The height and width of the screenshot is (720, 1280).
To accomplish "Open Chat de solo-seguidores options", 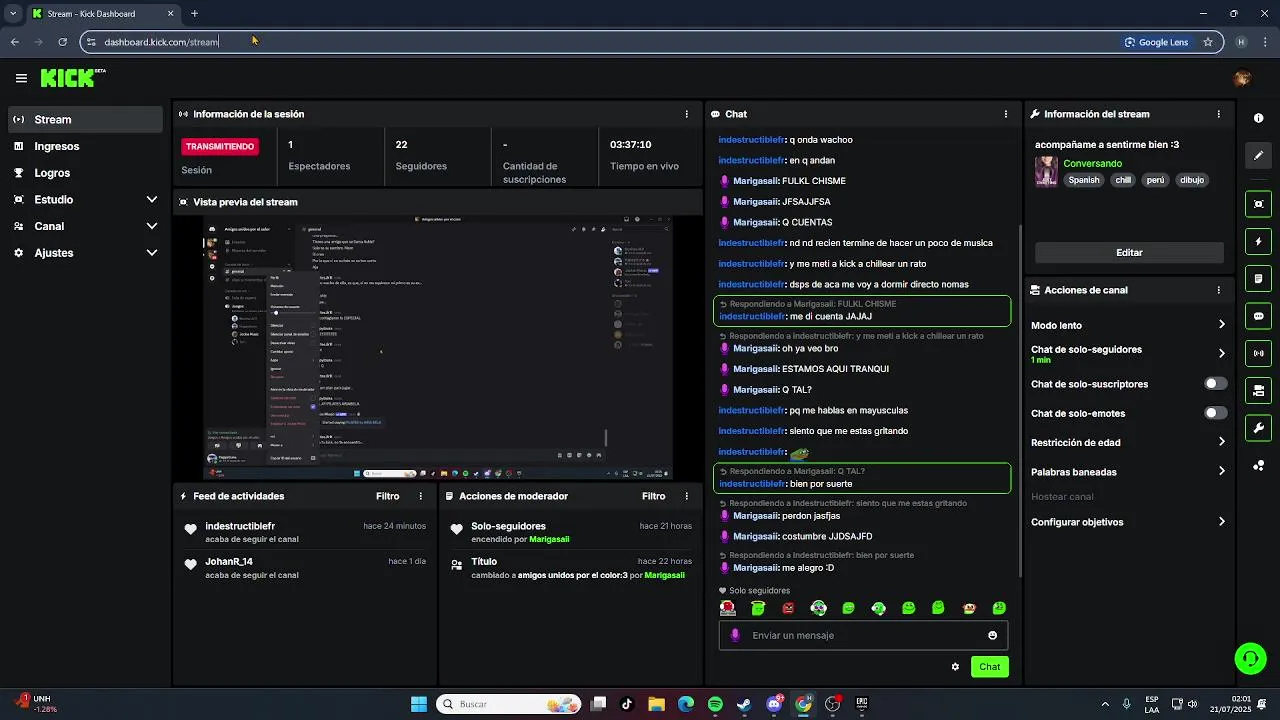I will [1129, 354].
